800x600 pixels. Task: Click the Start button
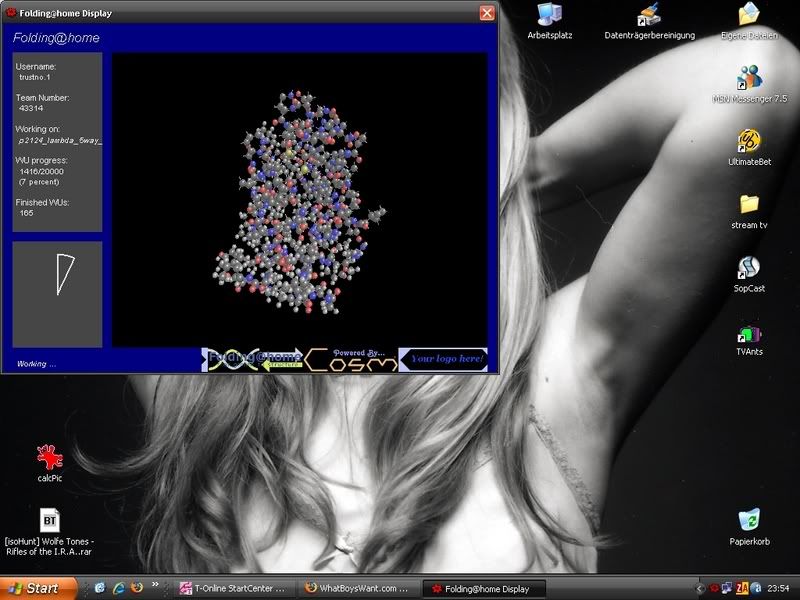tap(38, 588)
